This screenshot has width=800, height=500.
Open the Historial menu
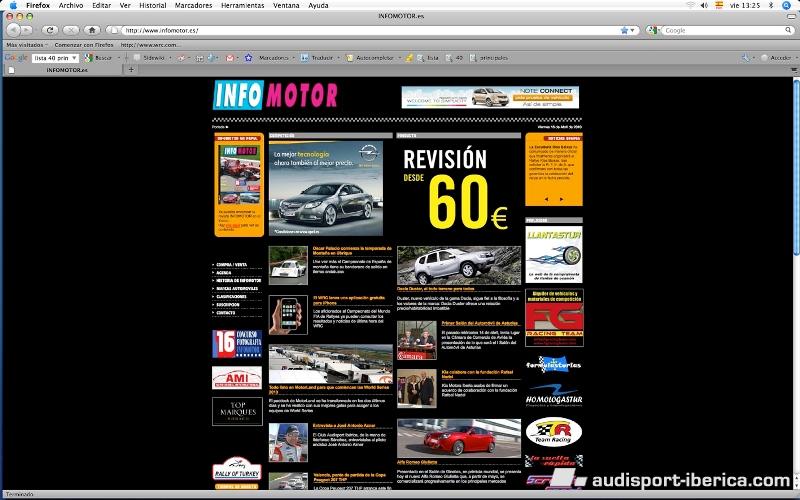[153, 5]
